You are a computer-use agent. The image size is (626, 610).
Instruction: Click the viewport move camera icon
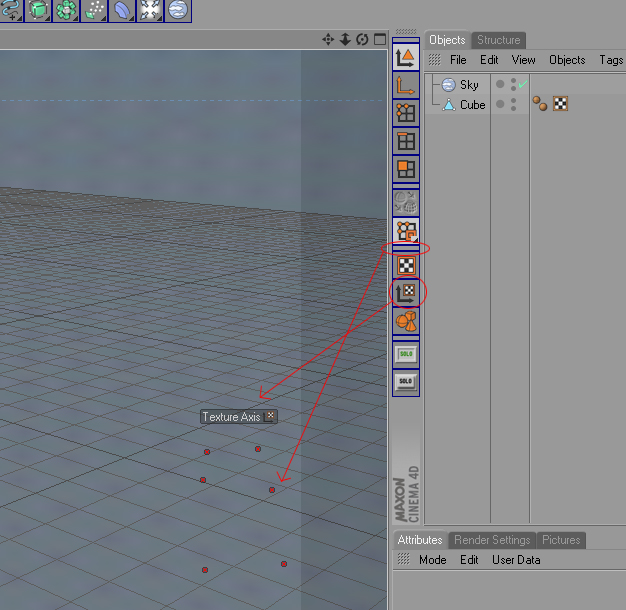(328, 40)
